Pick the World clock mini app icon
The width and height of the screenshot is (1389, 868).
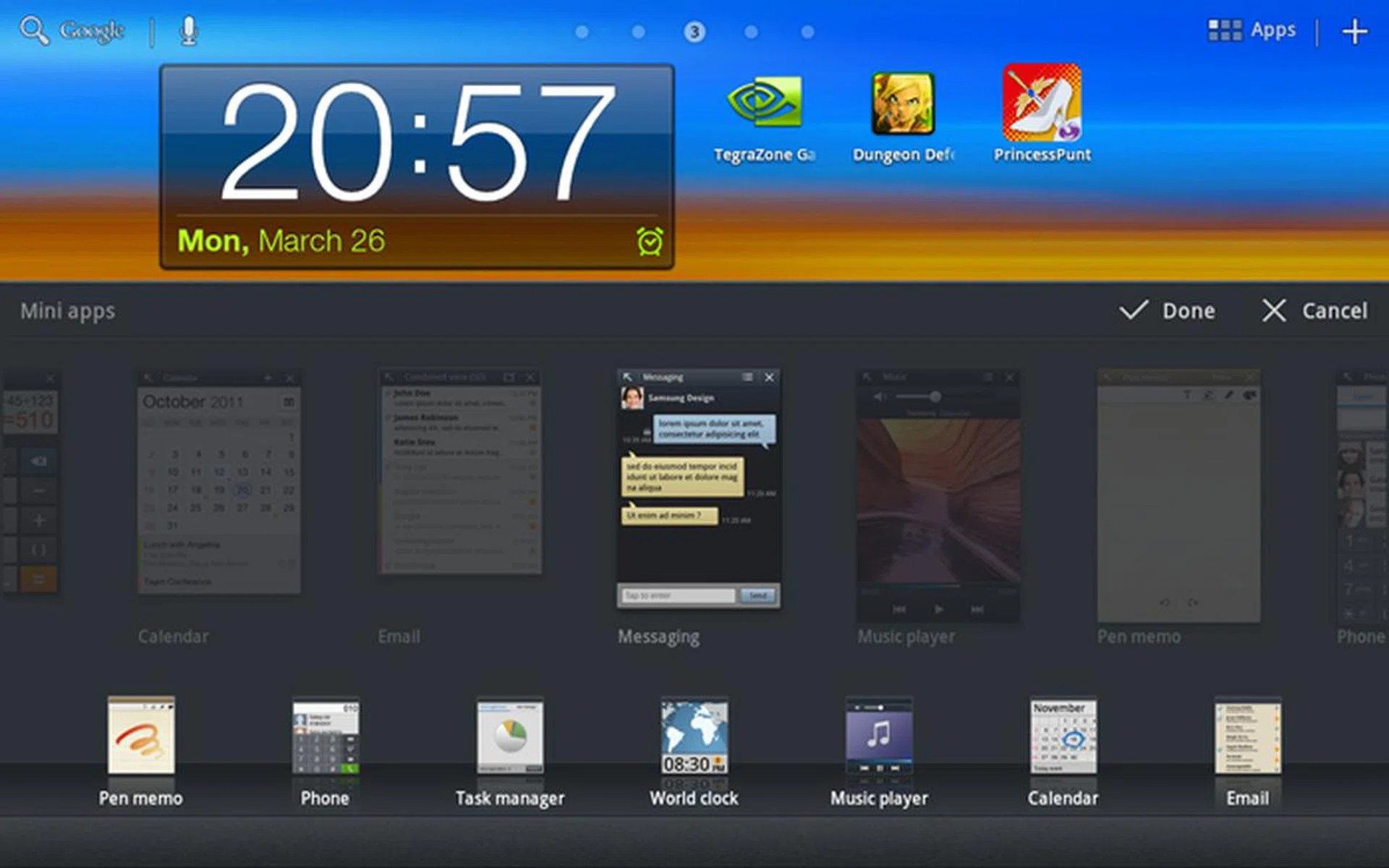click(694, 736)
